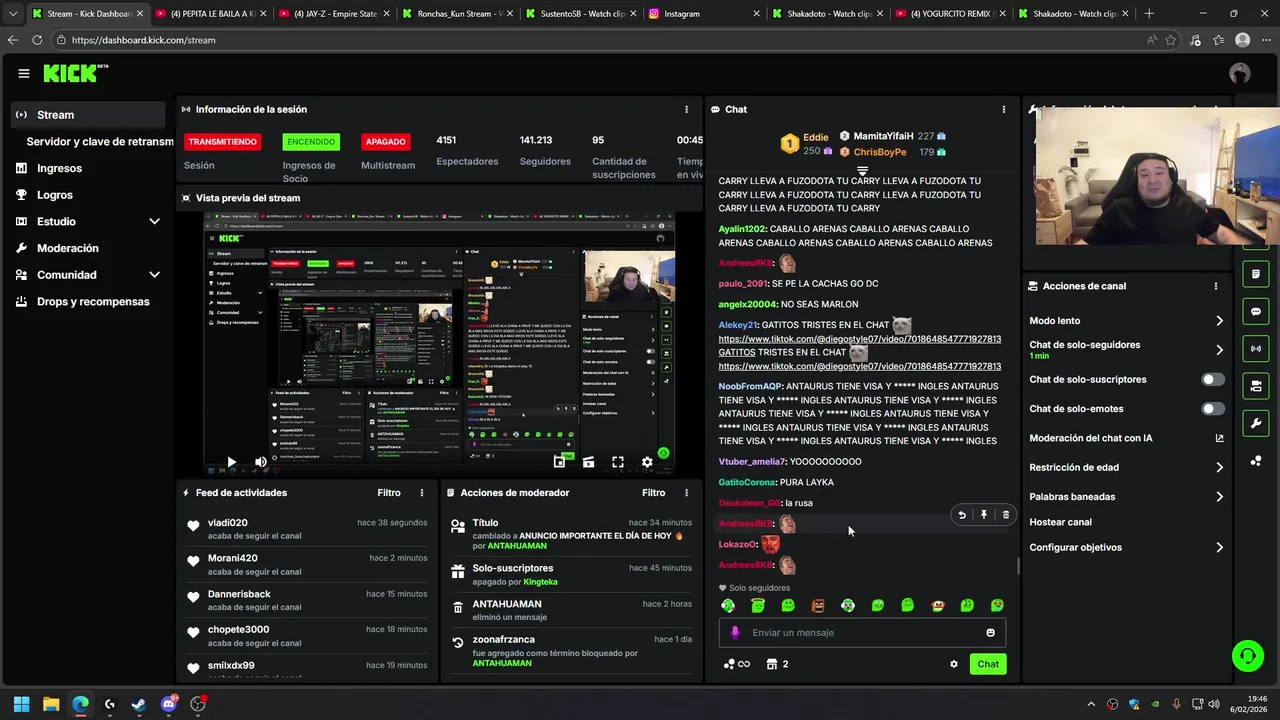
Task: Open Steam from taskbar
Action: pos(139,704)
